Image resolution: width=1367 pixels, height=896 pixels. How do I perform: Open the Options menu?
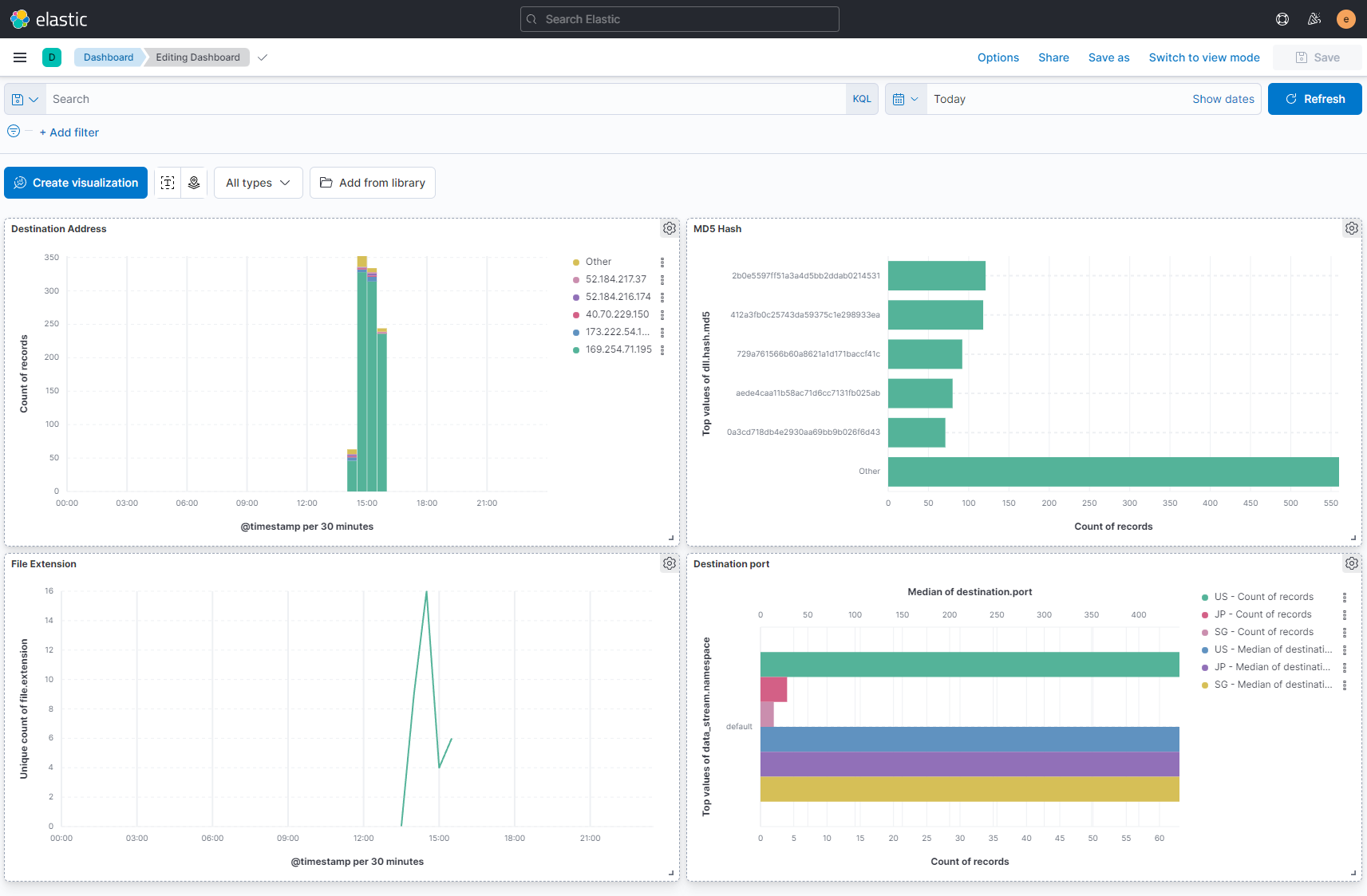(x=998, y=57)
